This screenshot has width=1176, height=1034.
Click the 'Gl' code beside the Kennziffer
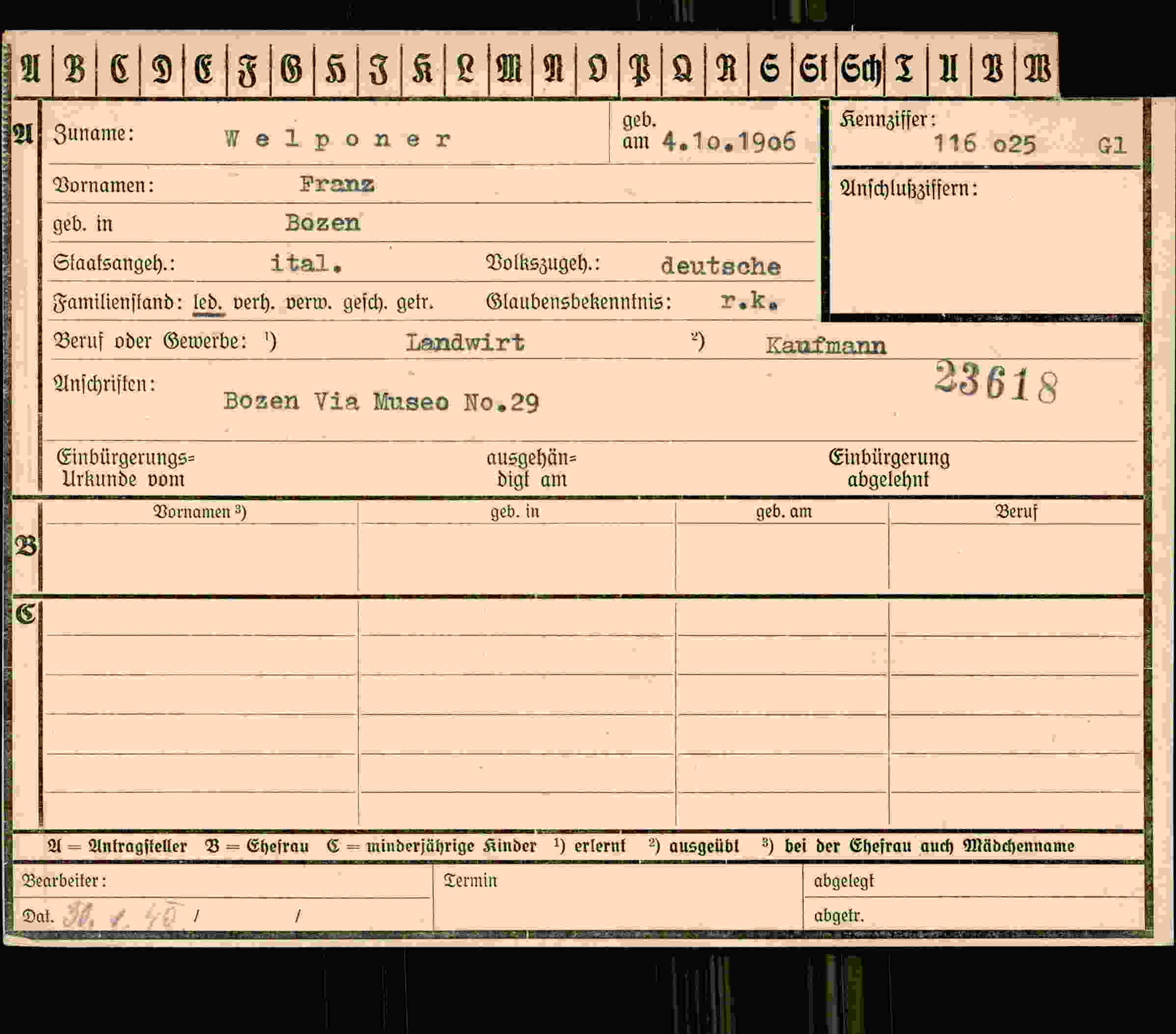pyautogui.click(x=1111, y=145)
